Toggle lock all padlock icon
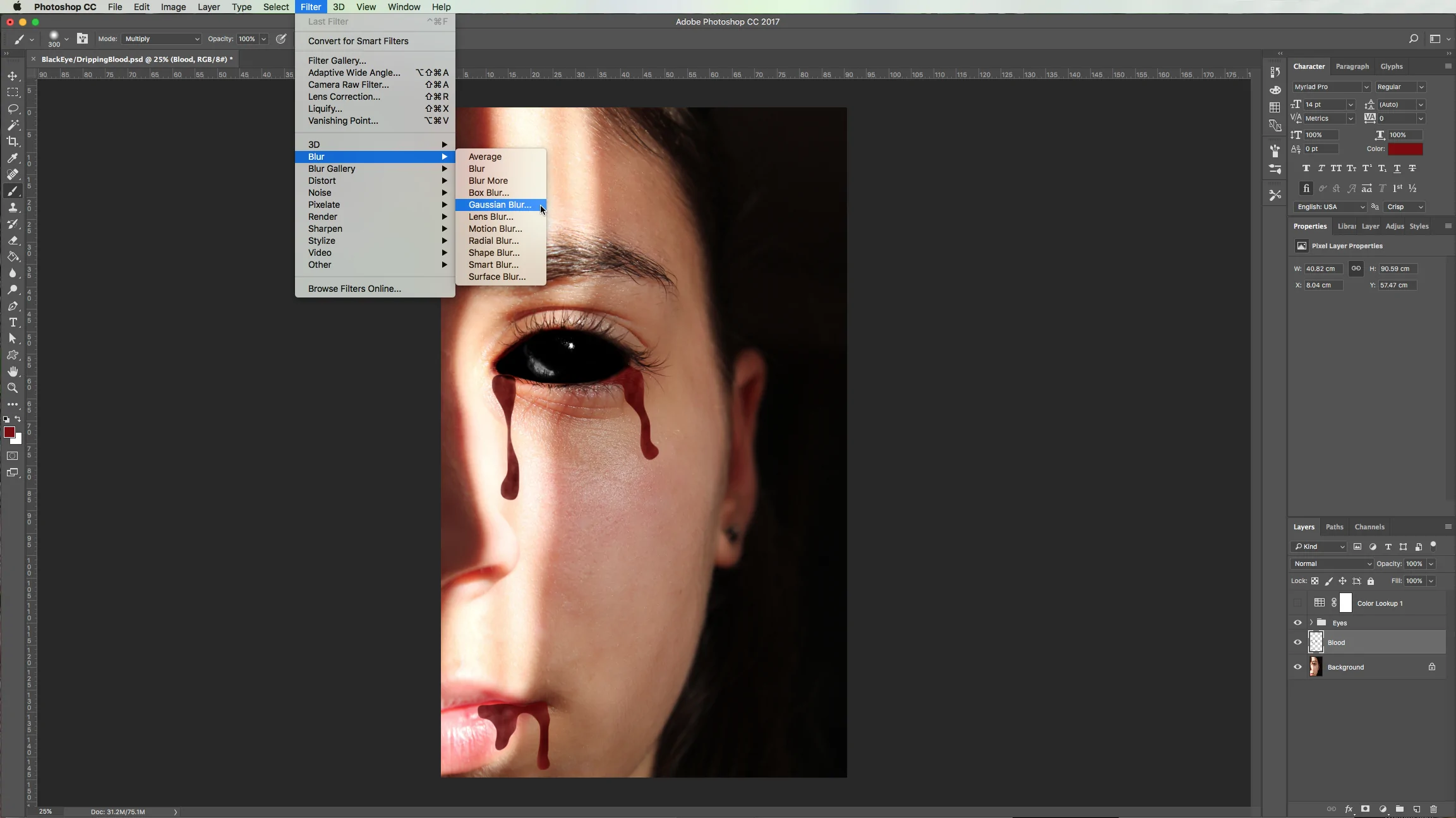Viewport: 1456px width, 818px height. pos(1371,581)
